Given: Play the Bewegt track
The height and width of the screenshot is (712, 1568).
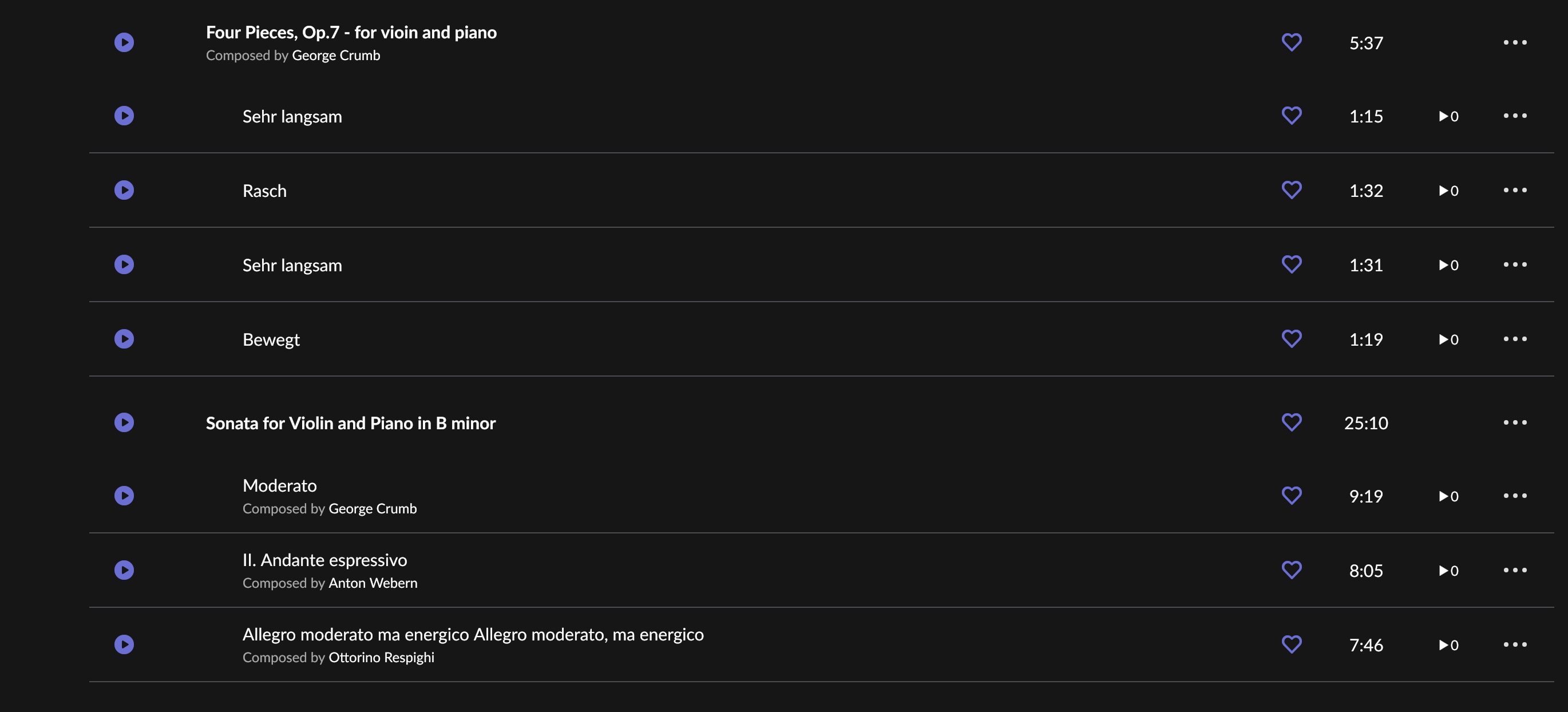Looking at the screenshot, I should pos(124,339).
